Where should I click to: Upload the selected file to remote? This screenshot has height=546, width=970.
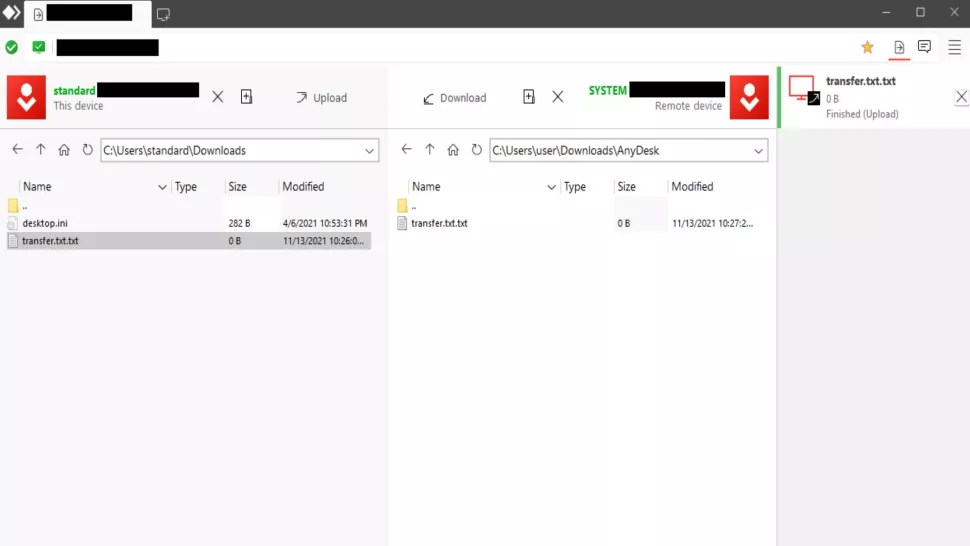[x=321, y=98]
